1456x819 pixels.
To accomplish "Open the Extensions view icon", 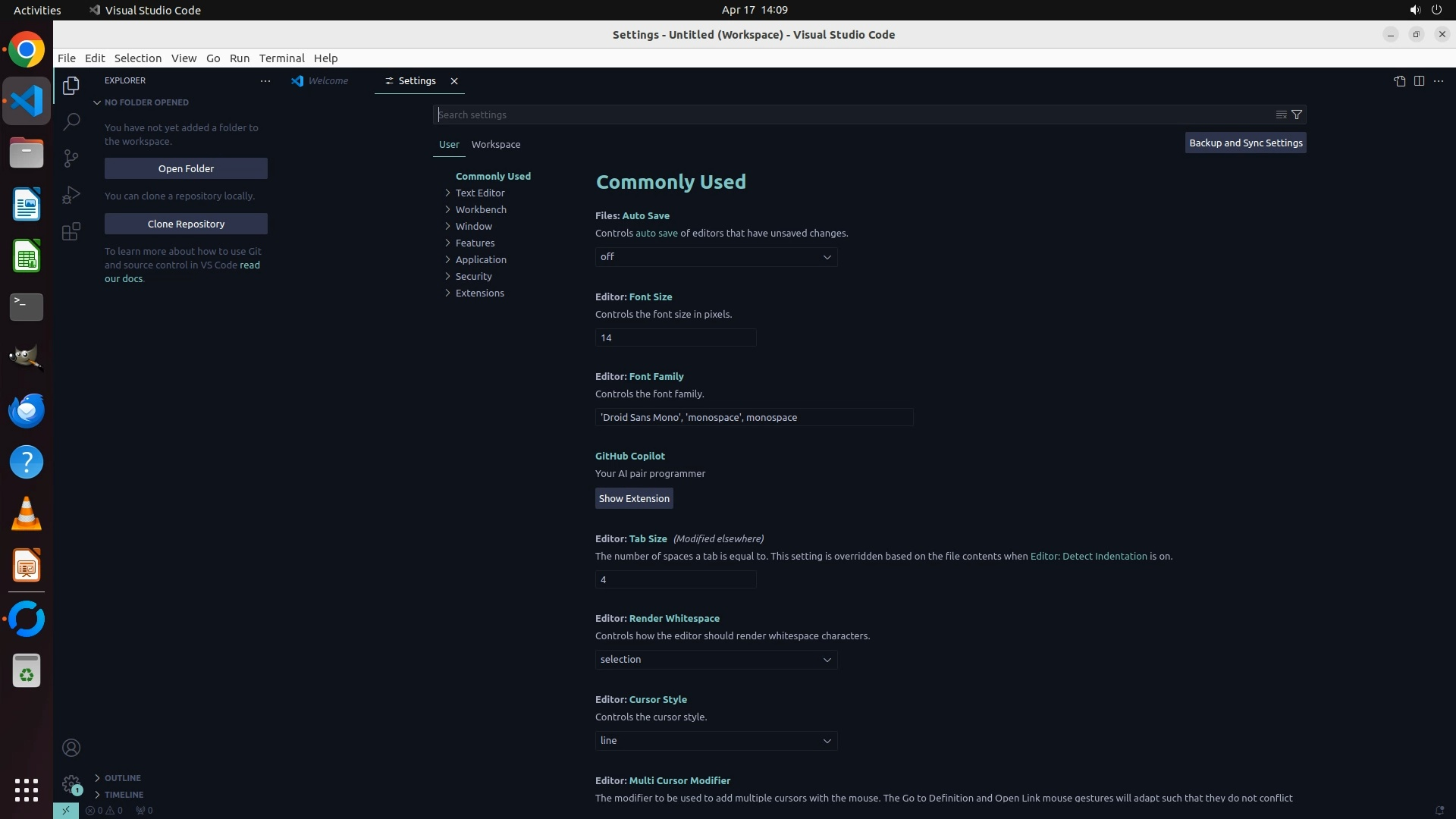I will [x=71, y=231].
